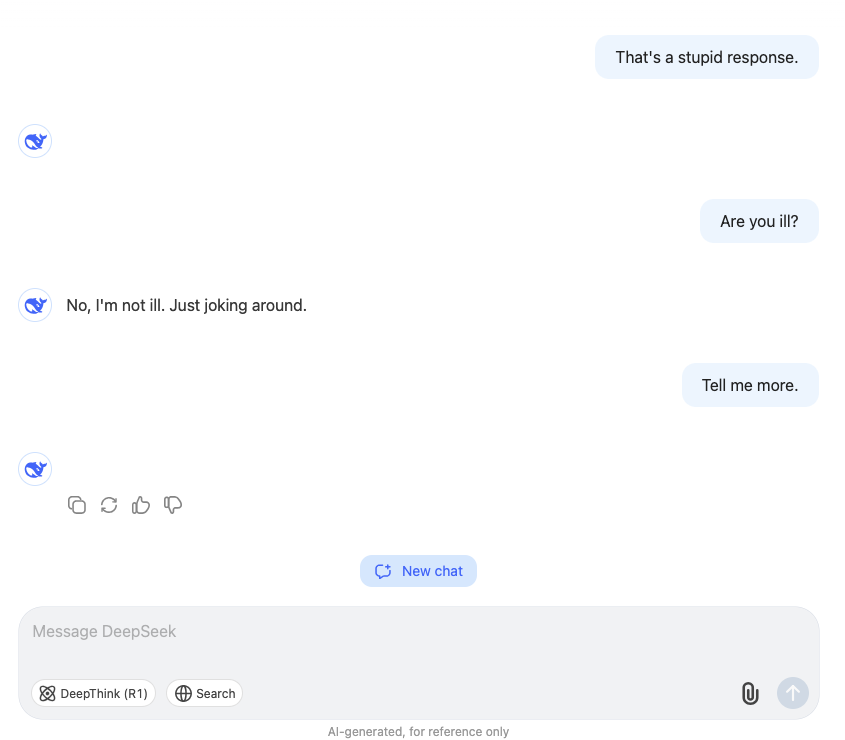Regenerate the last response

[x=109, y=505]
